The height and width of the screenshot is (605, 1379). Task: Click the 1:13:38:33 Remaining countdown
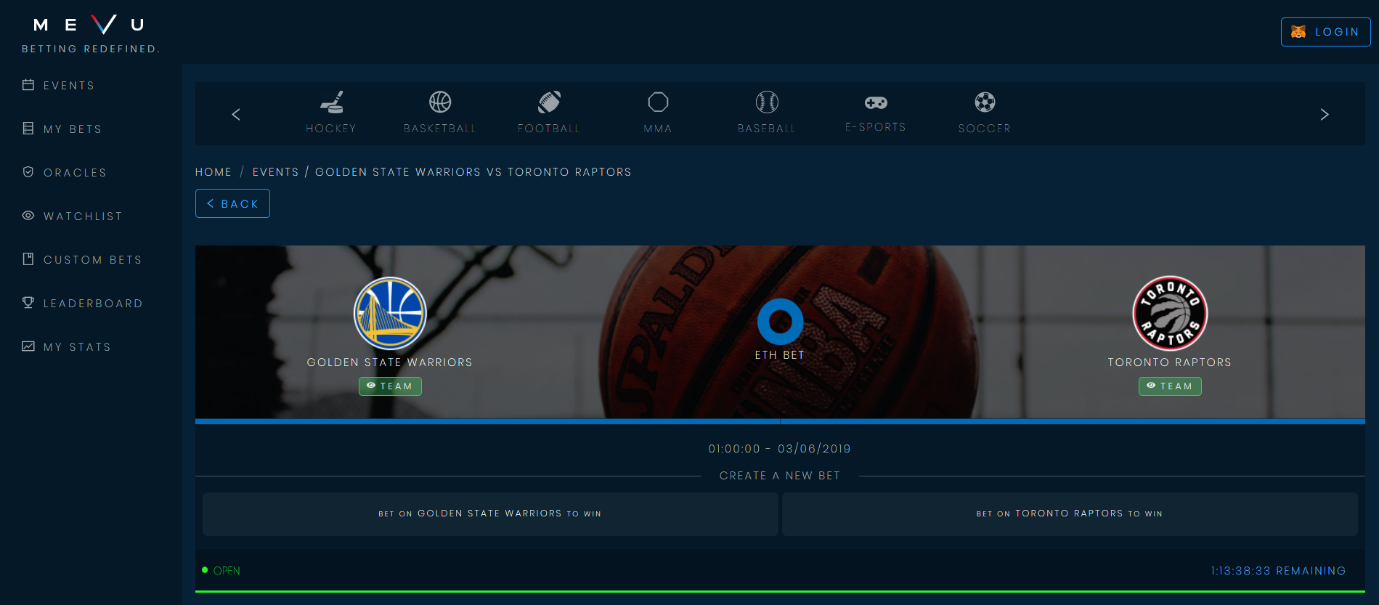(x=1278, y=571)
